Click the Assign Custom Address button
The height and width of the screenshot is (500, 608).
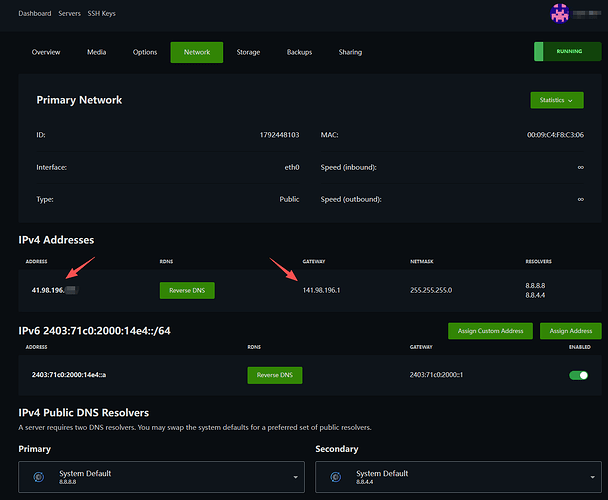click(490, 331)
